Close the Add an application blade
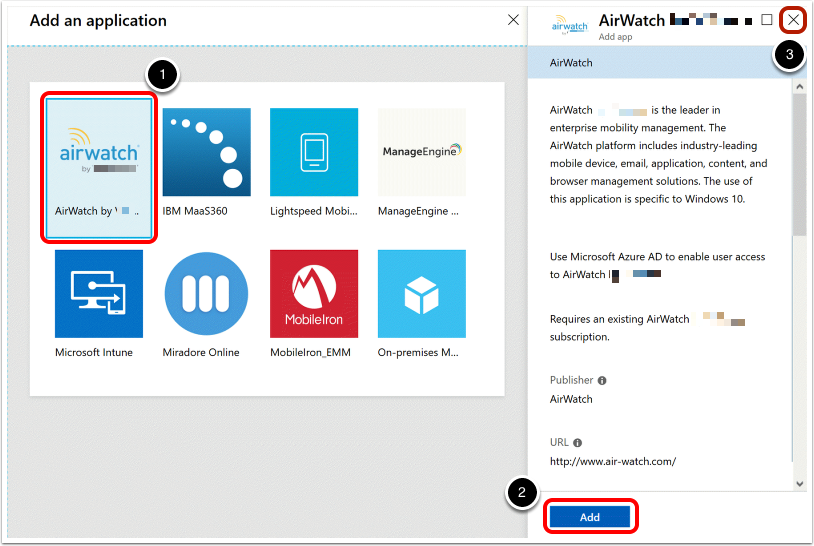 (x=513, y=20)
